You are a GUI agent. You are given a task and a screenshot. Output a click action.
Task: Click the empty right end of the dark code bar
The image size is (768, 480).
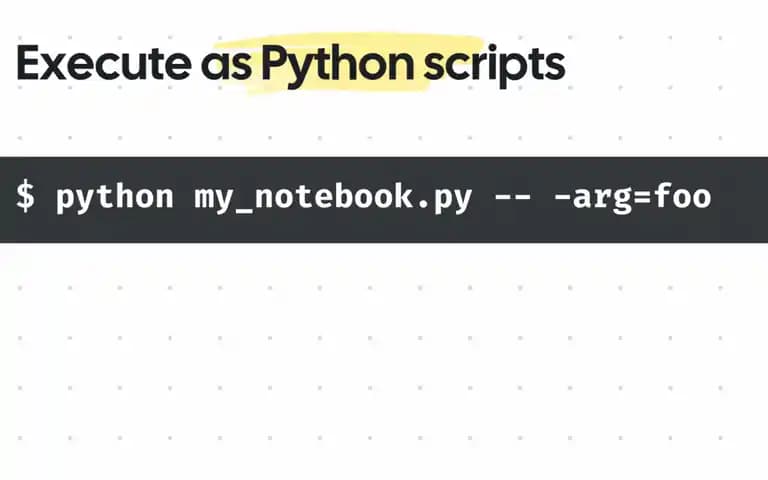click(742, 200)
